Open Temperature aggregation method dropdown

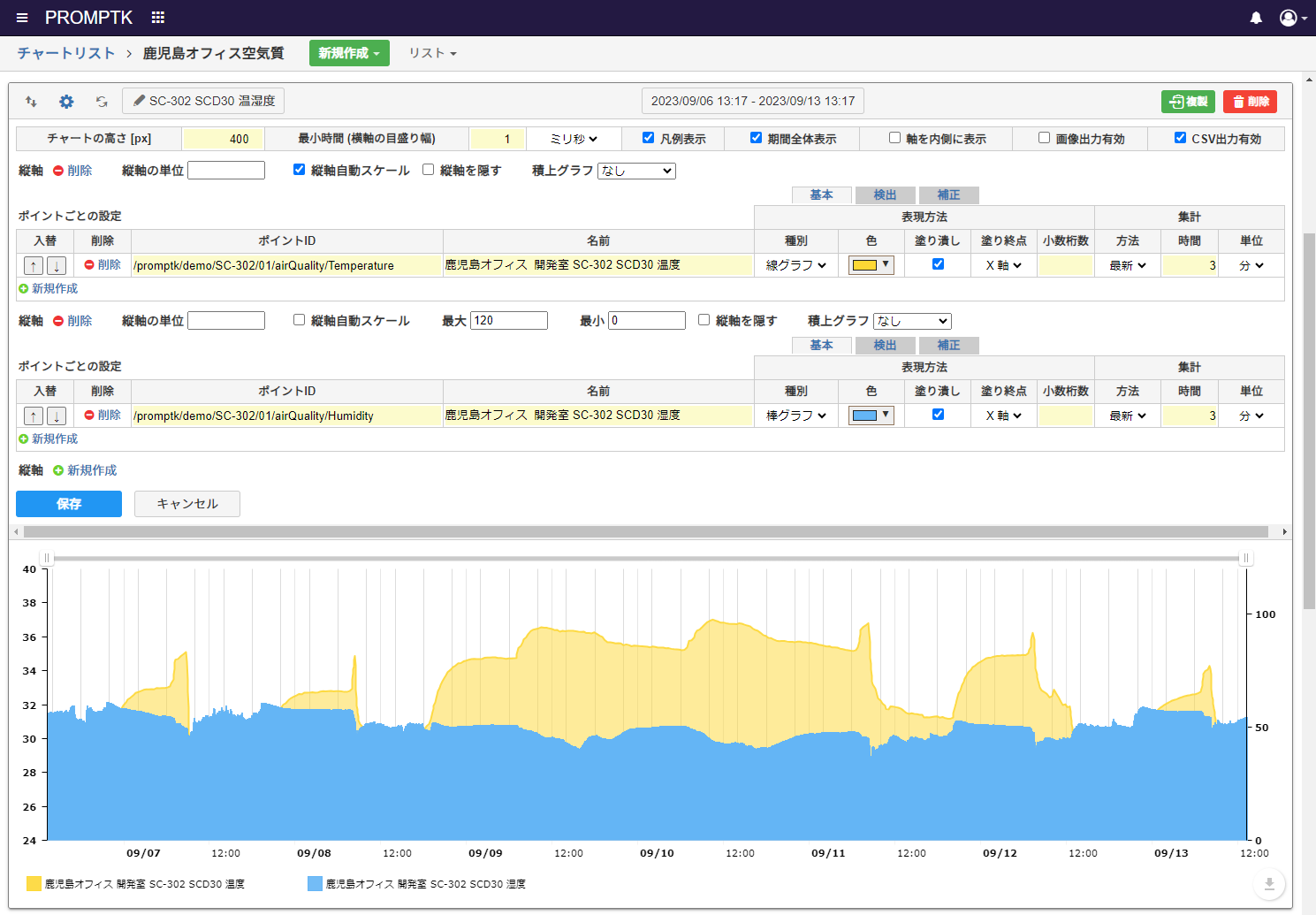pyautogui.click(x=1128, y=265)
